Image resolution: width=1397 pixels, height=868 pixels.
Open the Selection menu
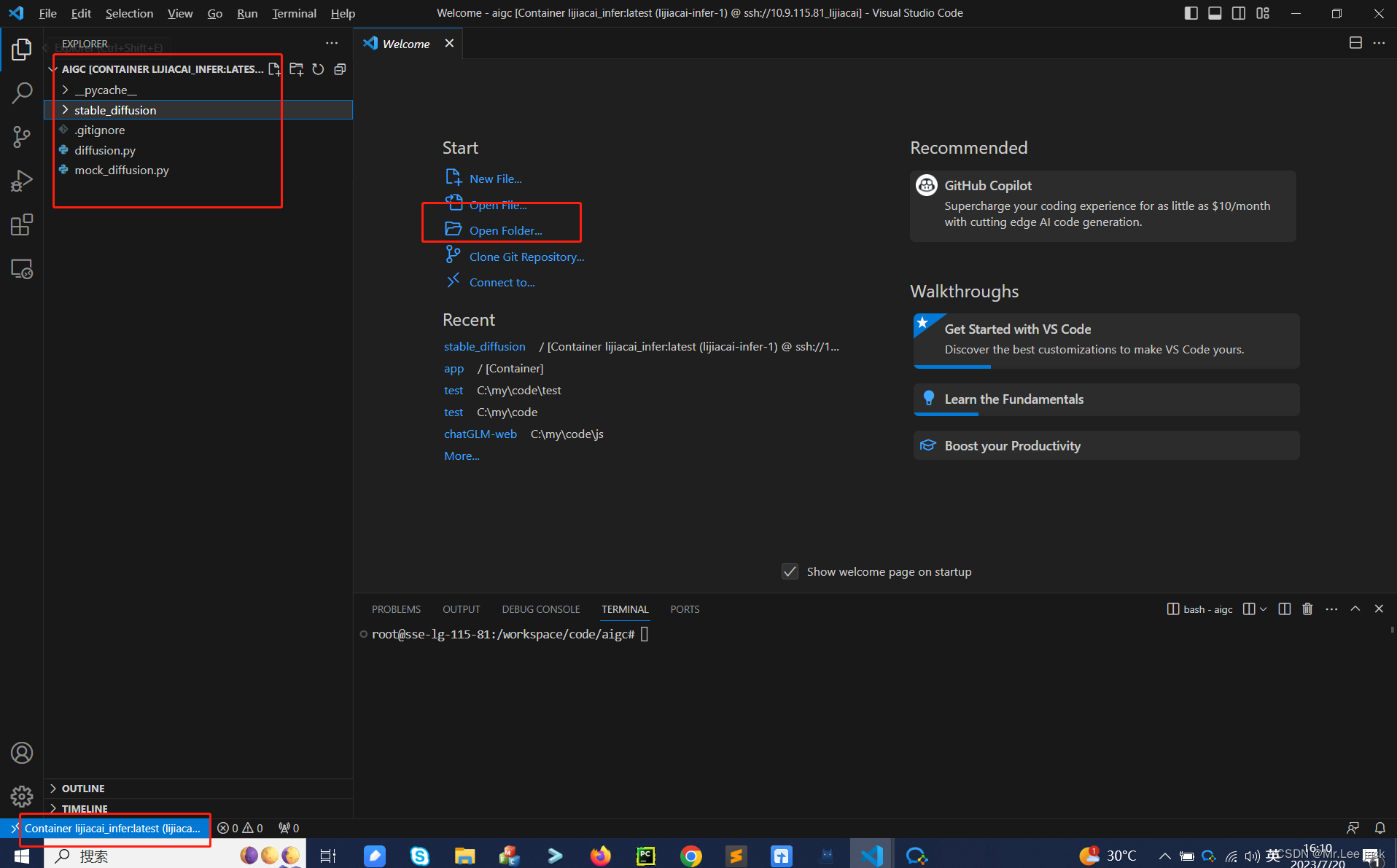pyautogui.click(x=129, y=13)
